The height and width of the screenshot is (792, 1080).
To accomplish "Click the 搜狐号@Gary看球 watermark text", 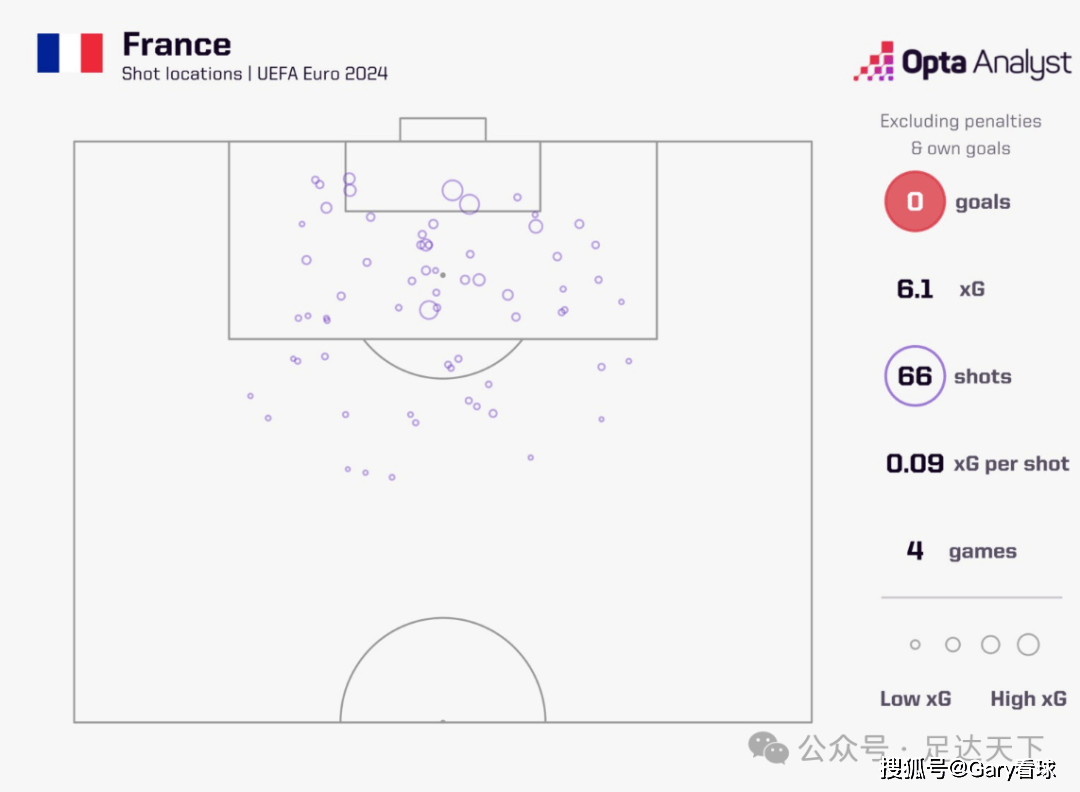I will (x=967, y=769).
